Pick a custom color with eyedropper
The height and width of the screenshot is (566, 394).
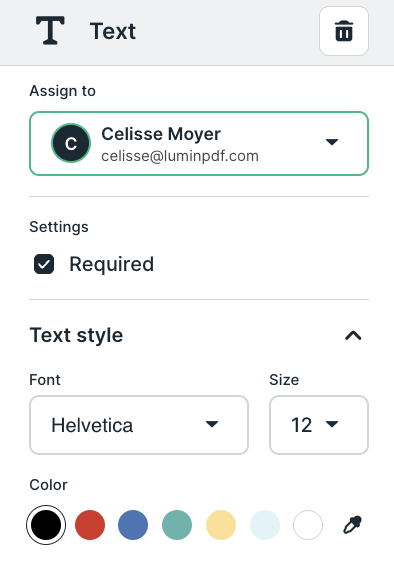point(352,525)
